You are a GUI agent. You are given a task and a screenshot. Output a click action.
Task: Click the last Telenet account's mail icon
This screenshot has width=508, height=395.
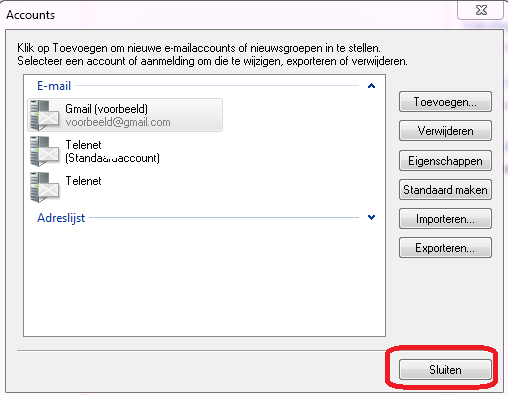[45, 187]
